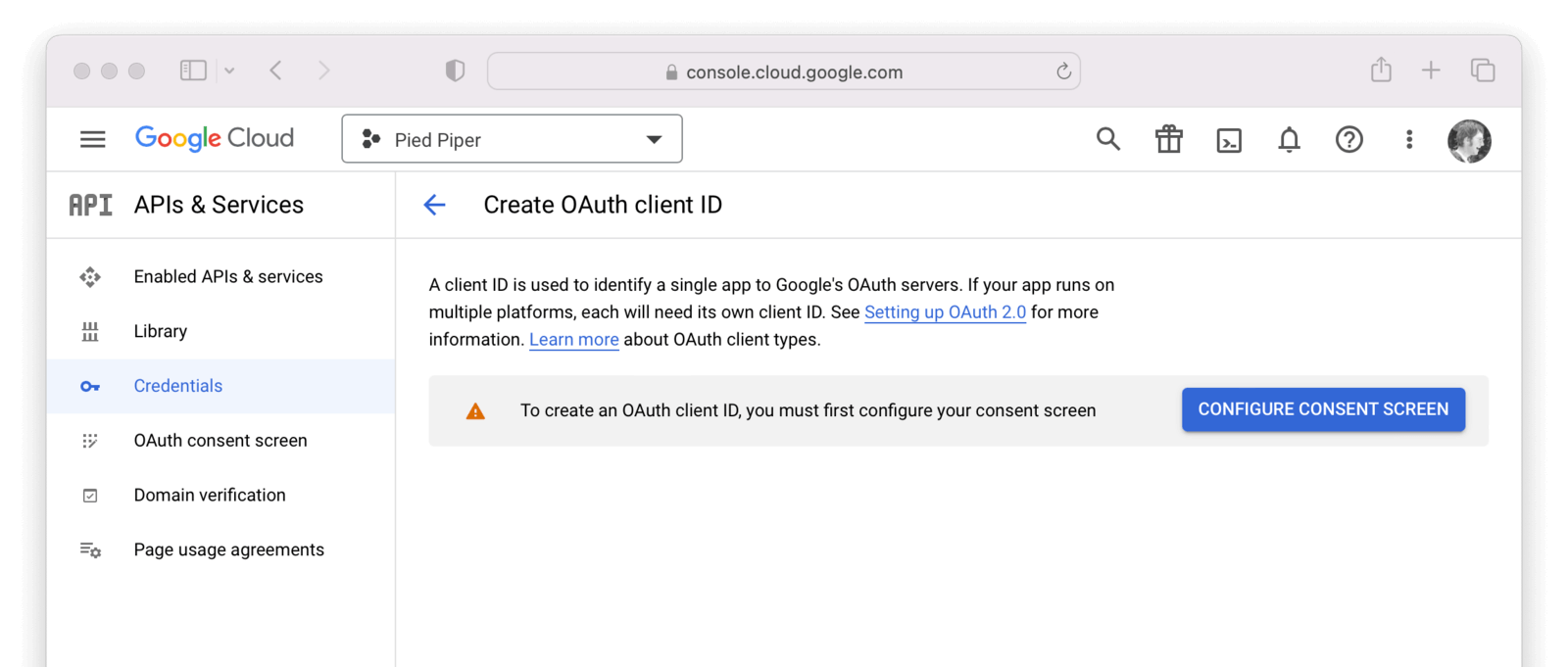Click the search magnifier icon

tap(1108, 139)
